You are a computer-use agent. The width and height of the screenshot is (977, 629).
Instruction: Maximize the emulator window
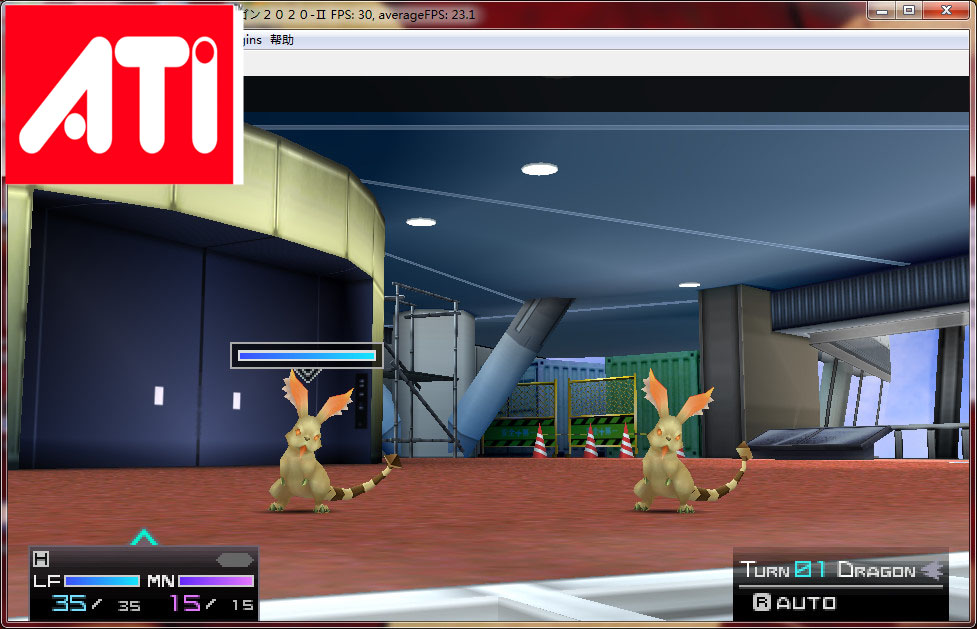909,11
